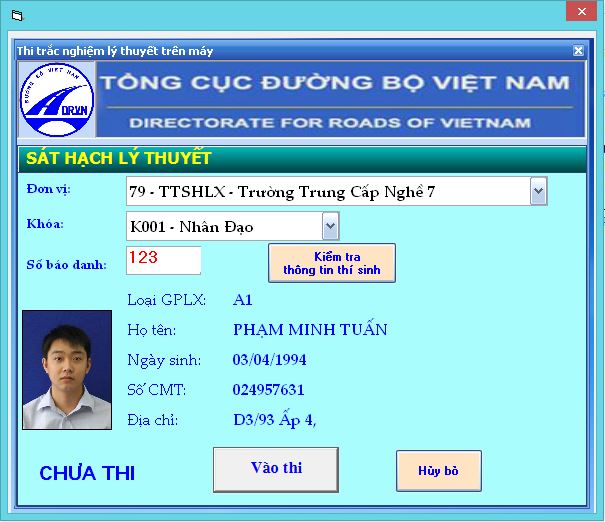Click the birth date '03/04/1994'
This screenshot has height=522, width=605.
point(269,360)
